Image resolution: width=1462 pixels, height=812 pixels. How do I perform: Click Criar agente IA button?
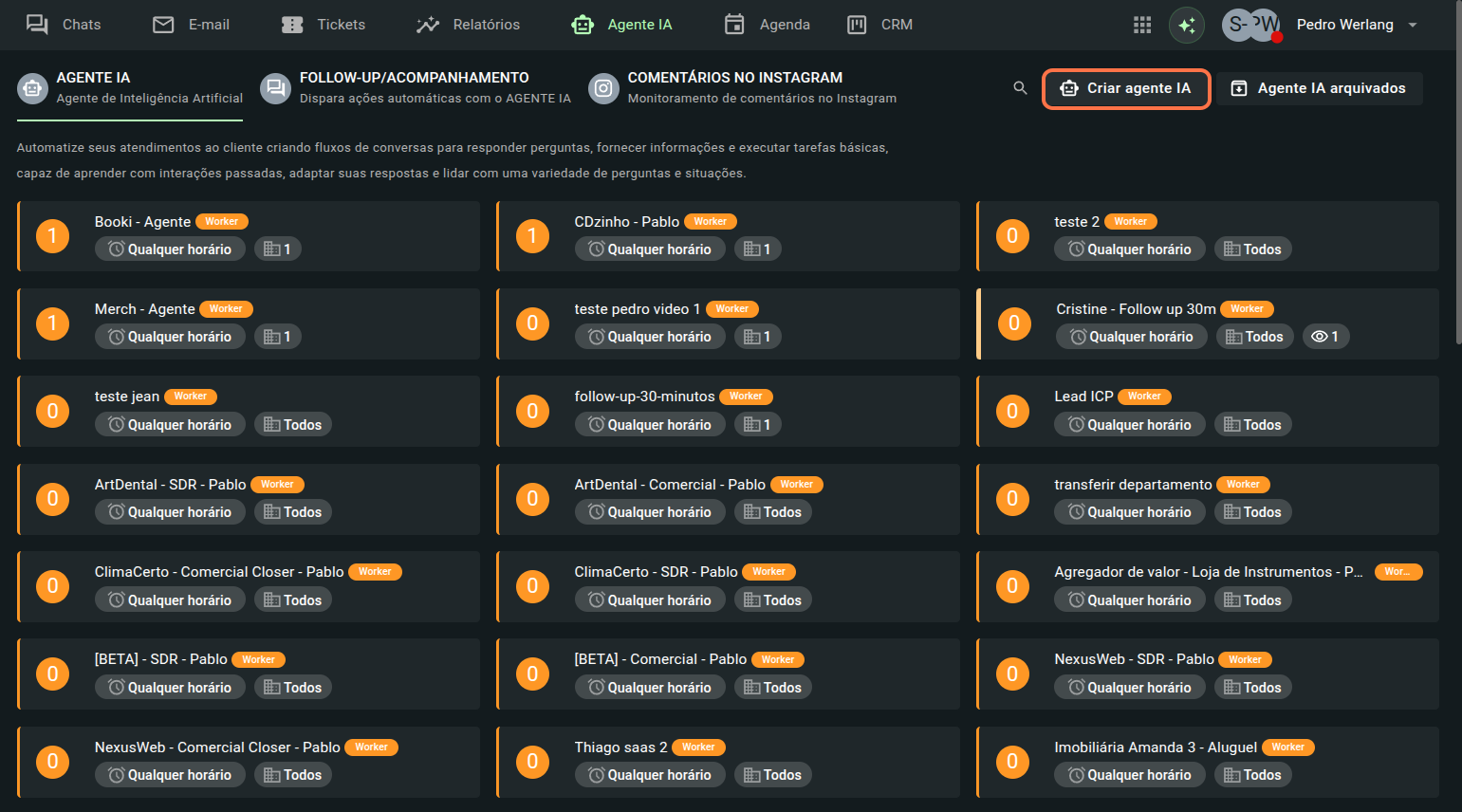pyautogui.click(x=1126, y=88)
